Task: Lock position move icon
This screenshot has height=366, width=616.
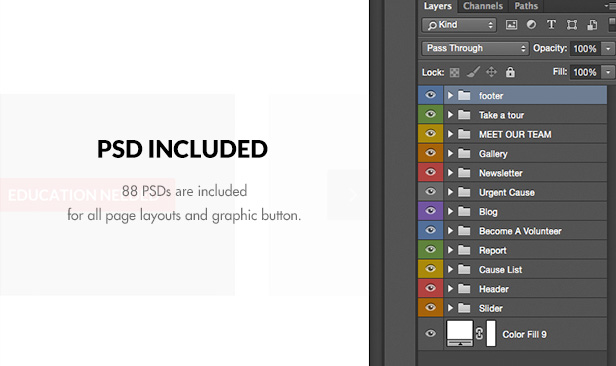Action: tap(491, 72)
